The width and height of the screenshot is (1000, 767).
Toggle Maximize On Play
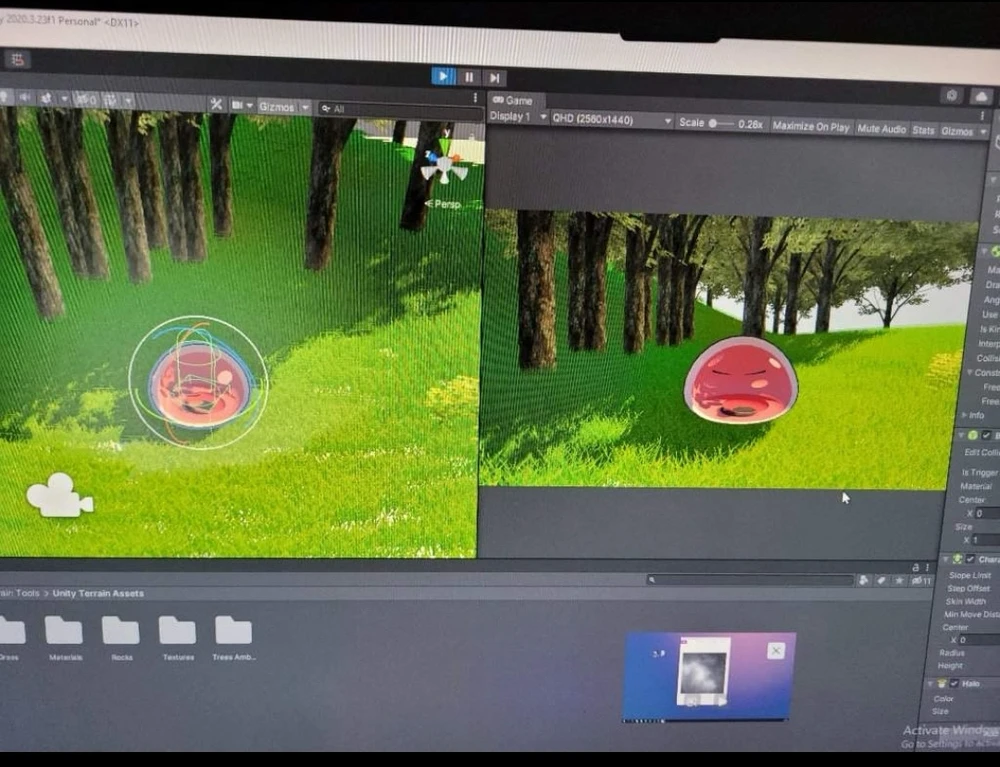tap(811, 127)
